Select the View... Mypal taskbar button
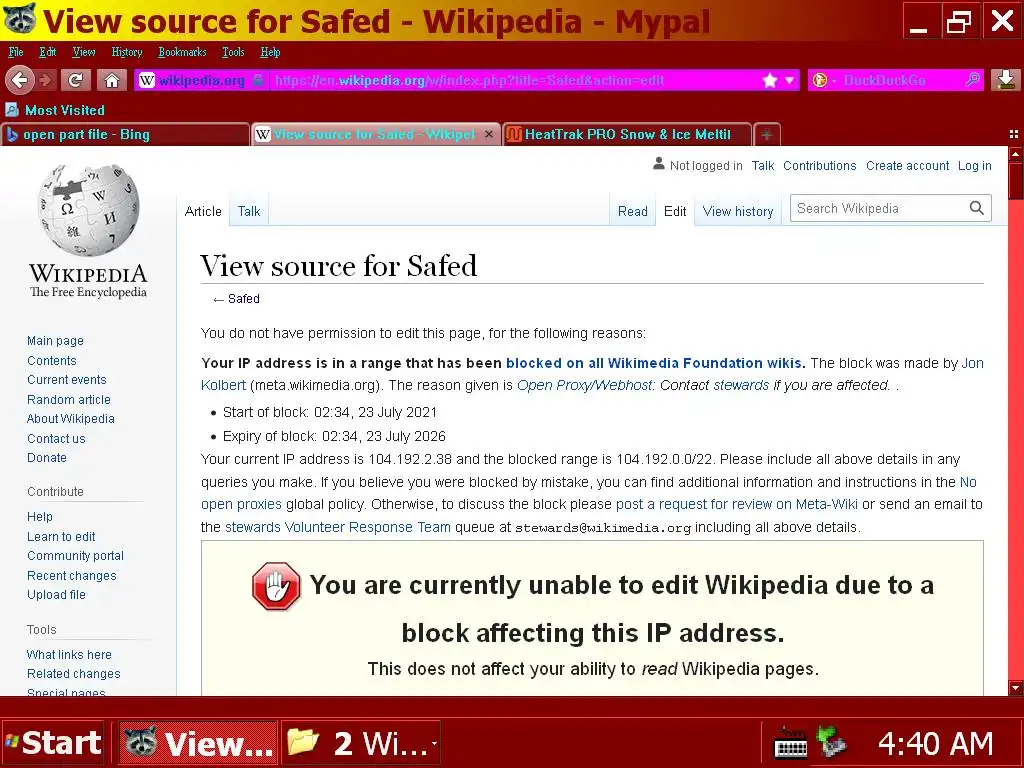This screenshot has height=768, width=1024. click(x=198, y=743)
